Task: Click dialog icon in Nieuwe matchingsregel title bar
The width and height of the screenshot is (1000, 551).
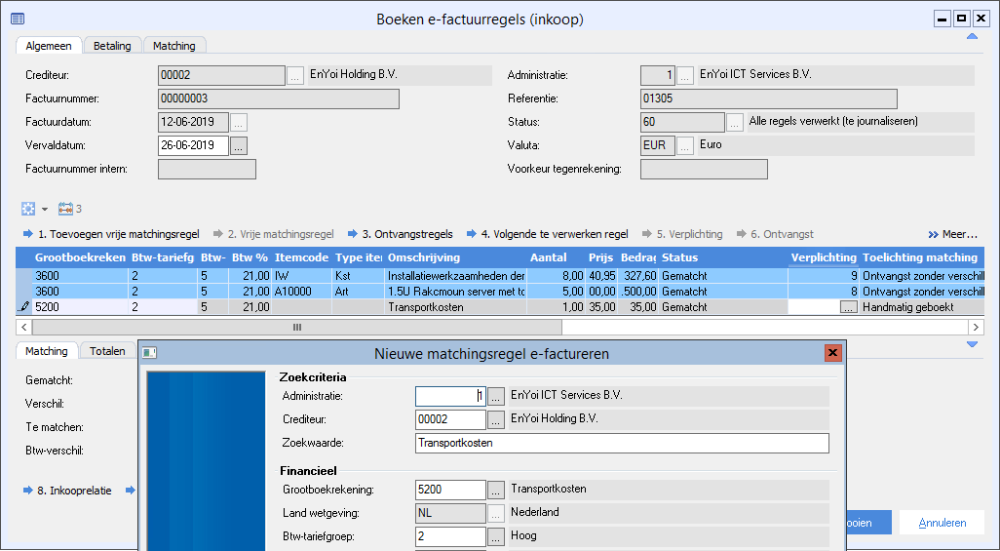Action: tap(149, 353)
